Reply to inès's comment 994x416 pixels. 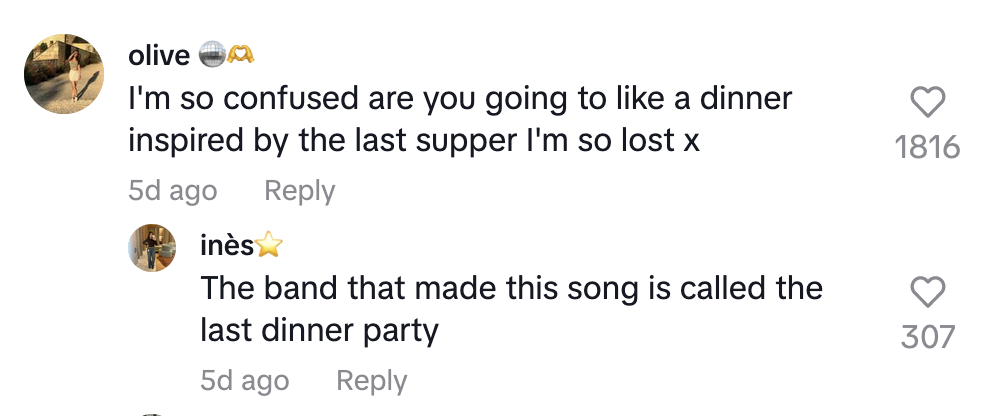pyautogui.click(x=371, y=381)
